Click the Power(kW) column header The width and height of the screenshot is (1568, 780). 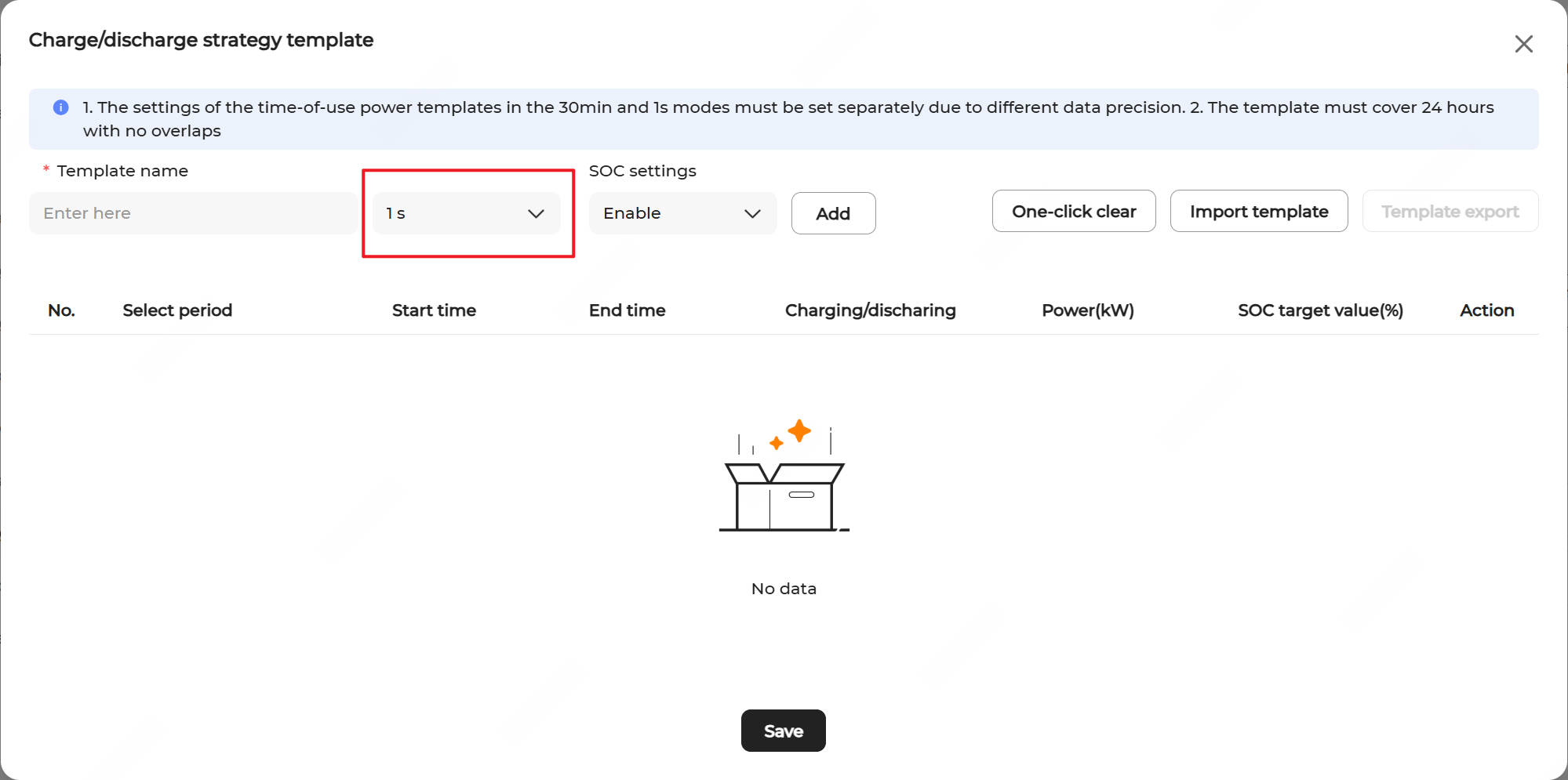(x=1087, y=310)
